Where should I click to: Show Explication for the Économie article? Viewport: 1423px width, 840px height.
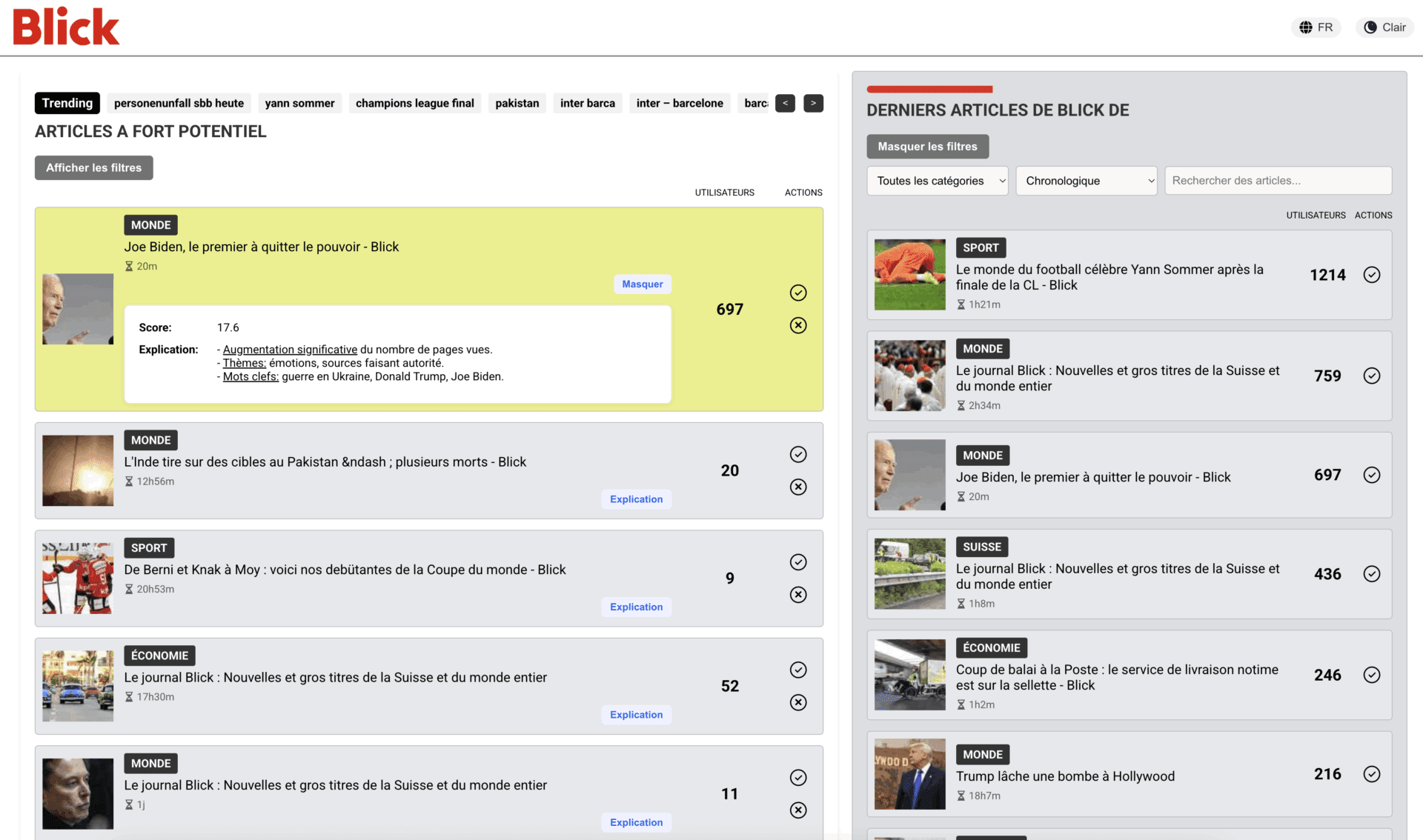tap(637, 715)
